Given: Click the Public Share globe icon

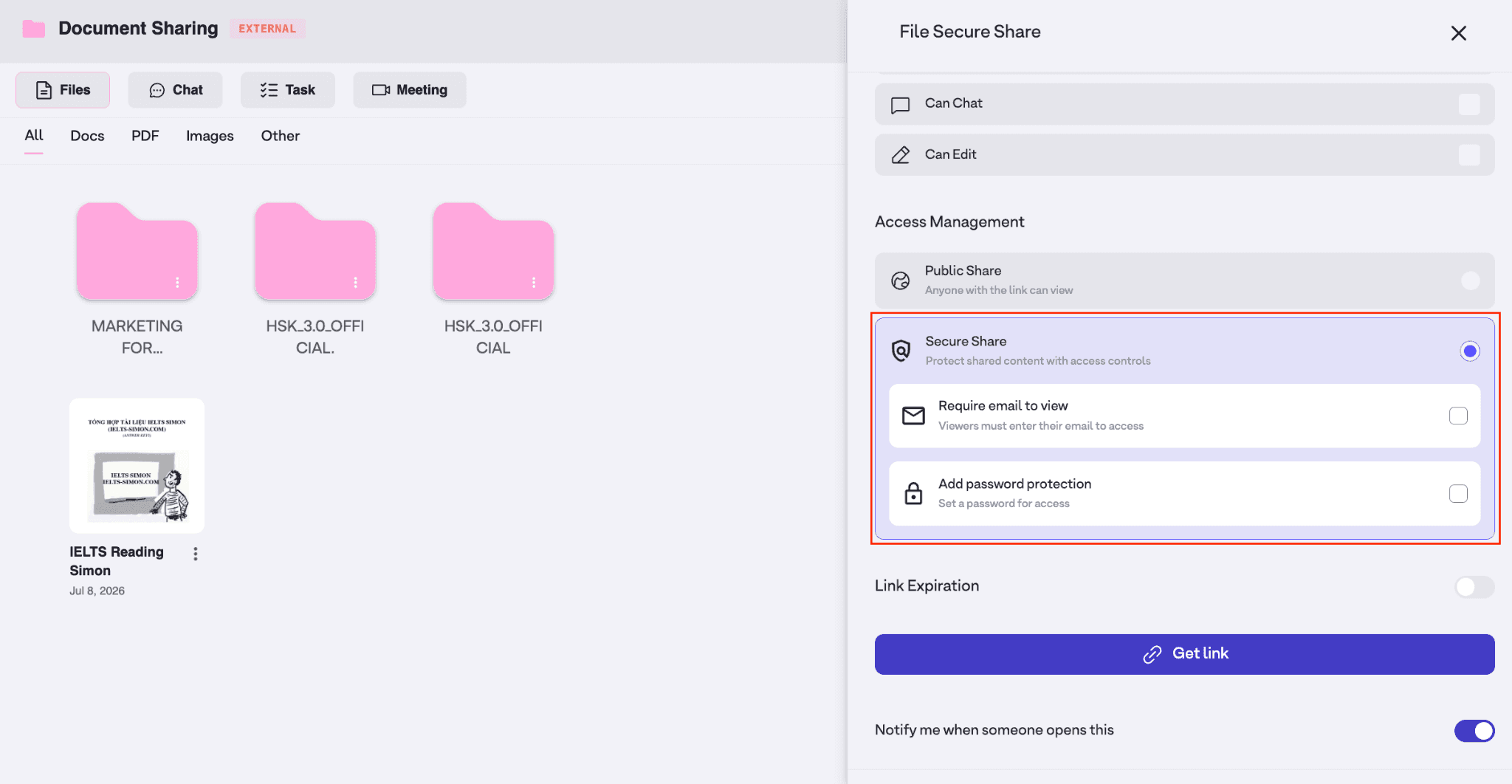Looking at the screenshot, I should tap(900, 281).
